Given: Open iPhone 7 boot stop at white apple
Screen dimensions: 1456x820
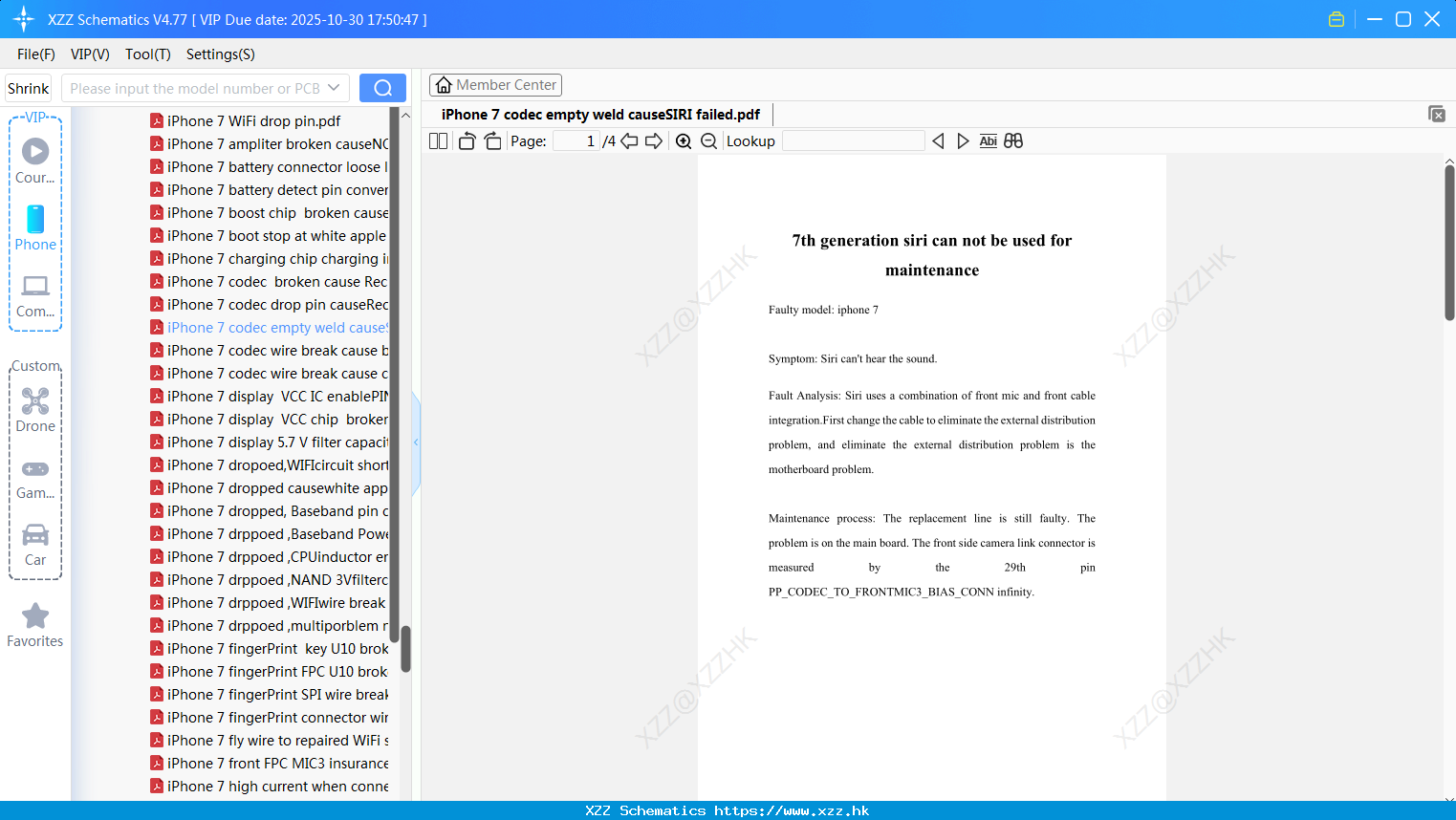Looking at the screenshot, I should click(268, 236).
